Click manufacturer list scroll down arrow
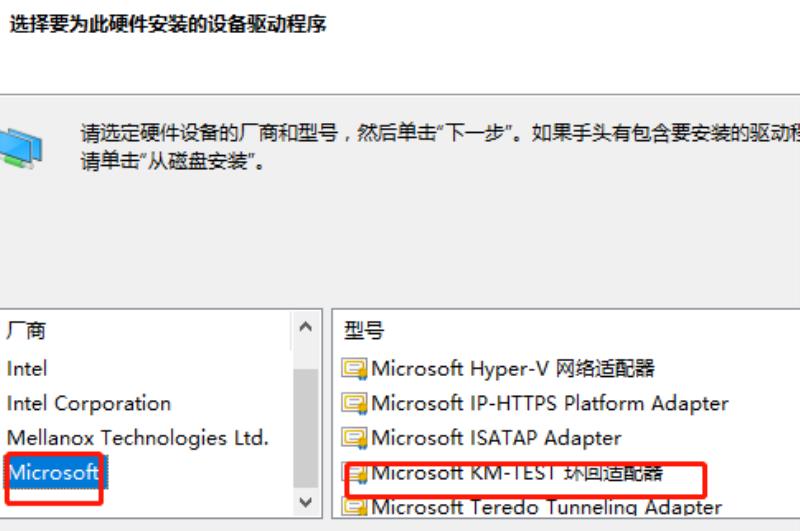Screen dimensions: 800x531 (306, 501)
